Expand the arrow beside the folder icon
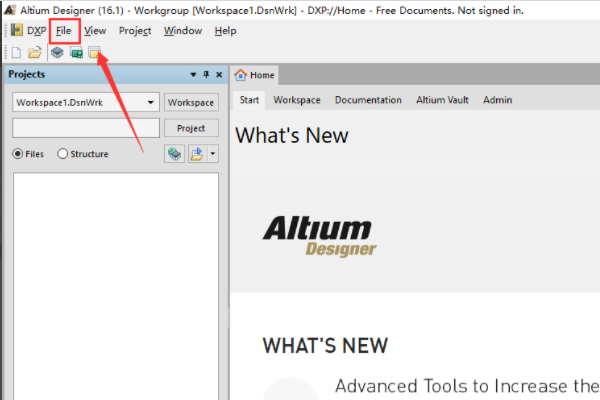Screen dimensions: 600x400 coord(213,154)
